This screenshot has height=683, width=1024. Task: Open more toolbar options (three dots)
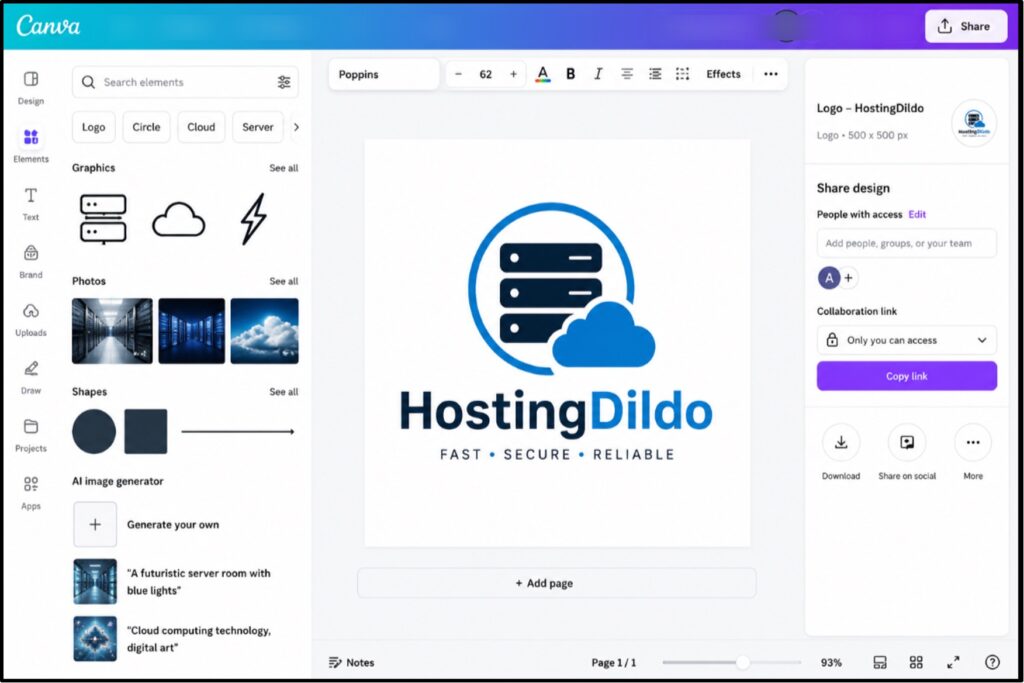(771, 74)
